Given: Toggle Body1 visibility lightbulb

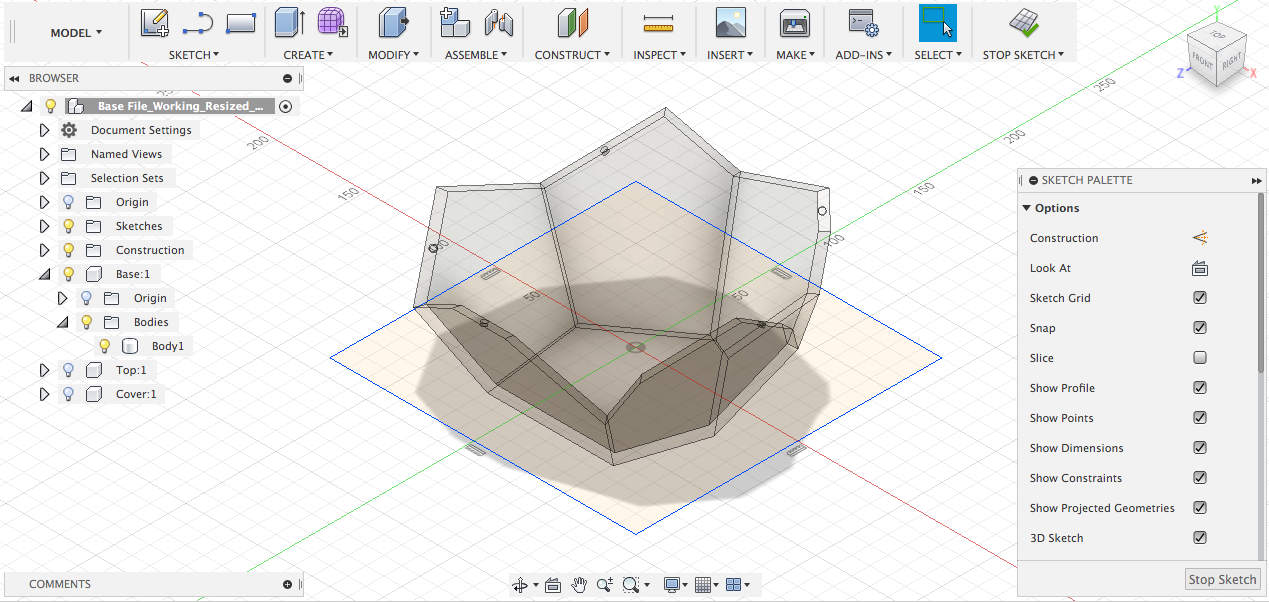Looking at the screenshot, I should click(104, 346).
